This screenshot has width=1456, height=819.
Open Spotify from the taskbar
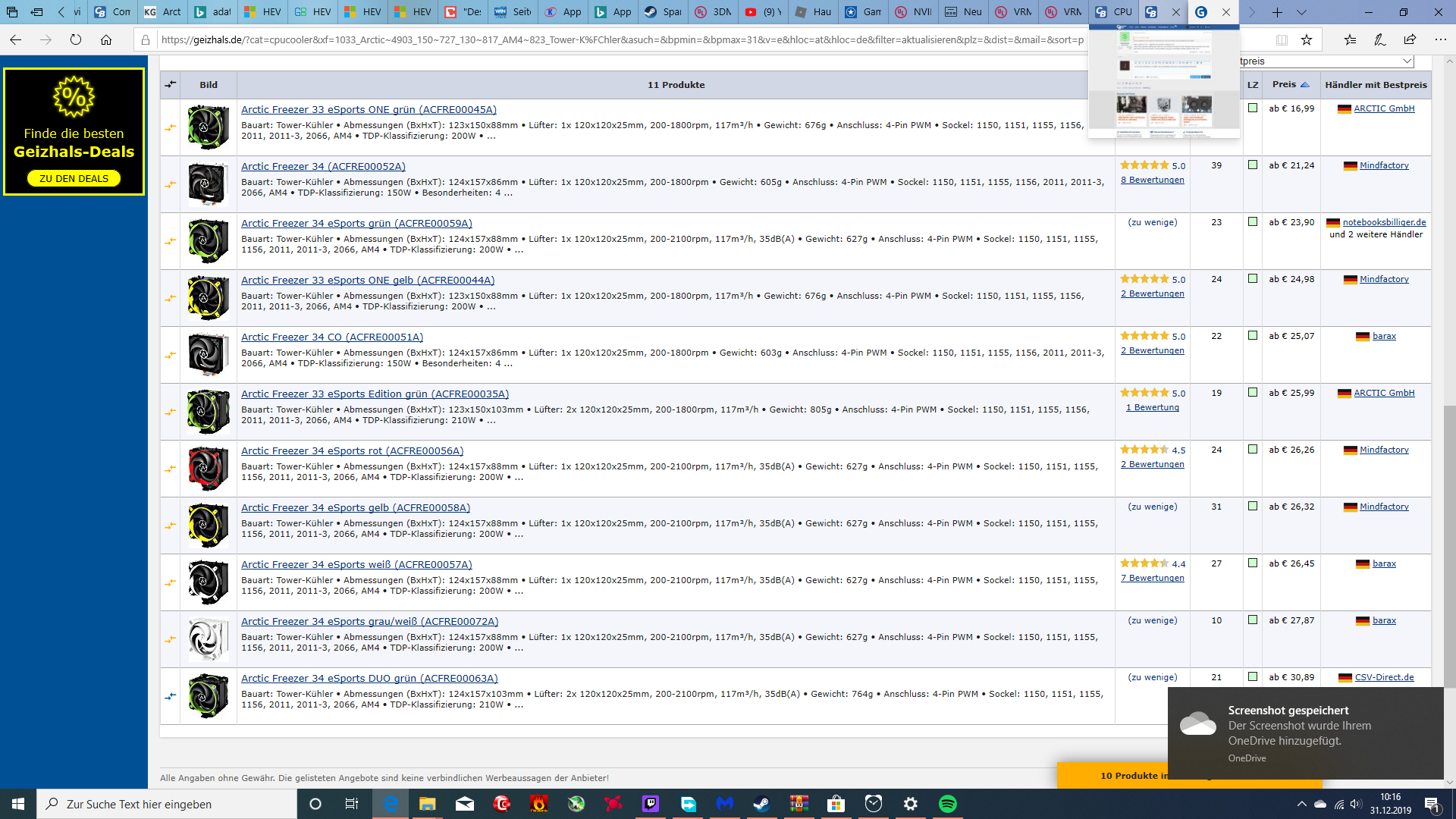[x=947, y=804]
